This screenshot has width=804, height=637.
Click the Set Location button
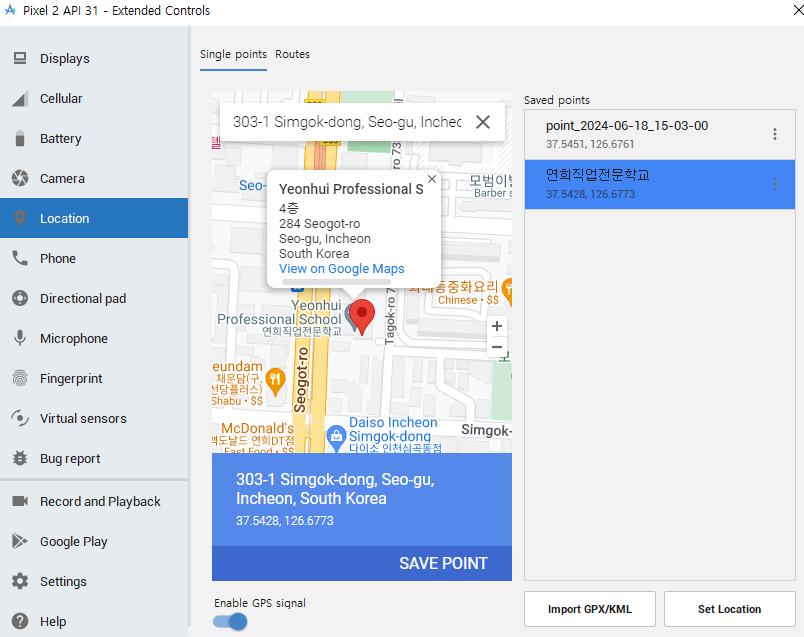tap(729, 609)
